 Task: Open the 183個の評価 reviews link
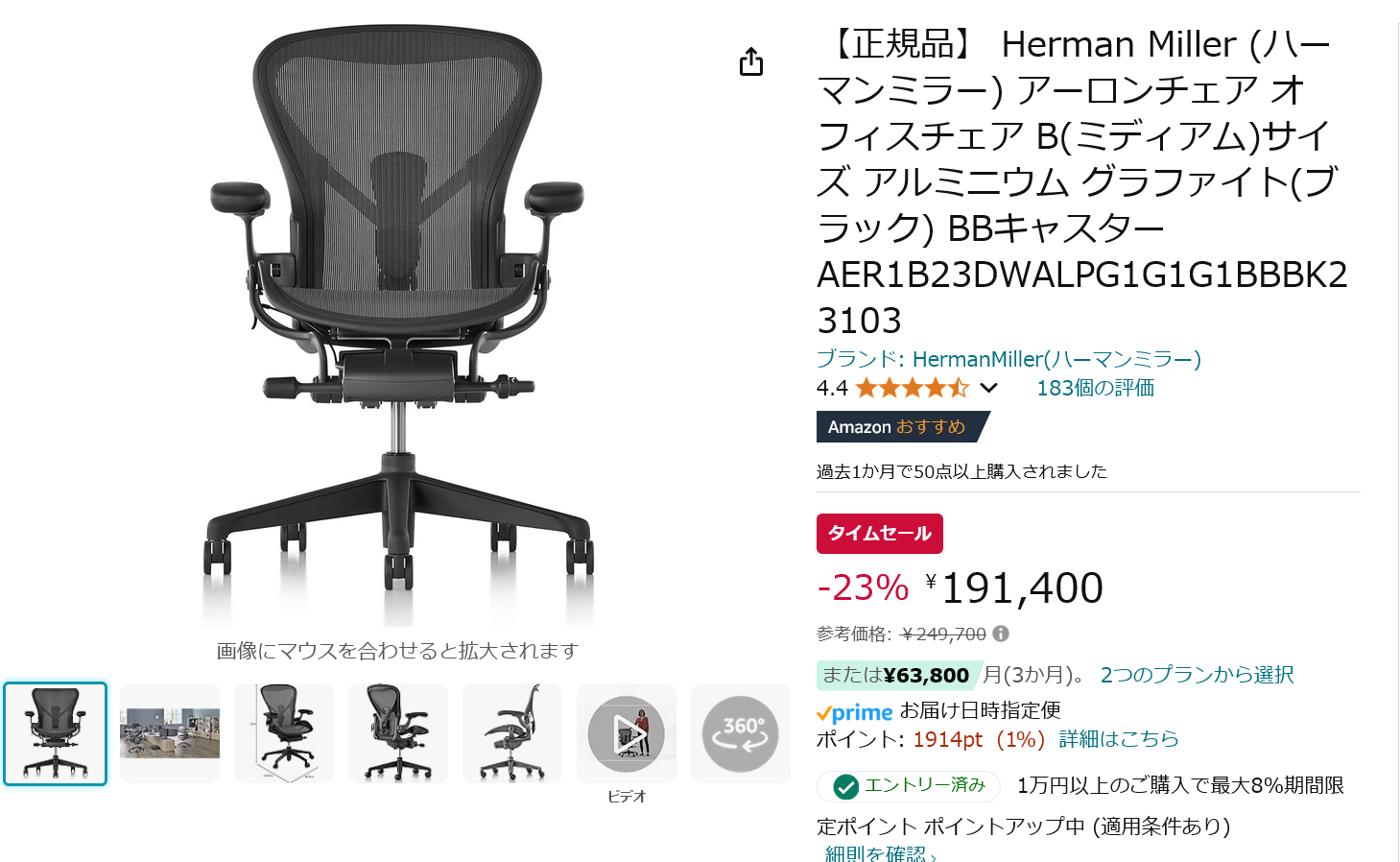click(1095, 388)
